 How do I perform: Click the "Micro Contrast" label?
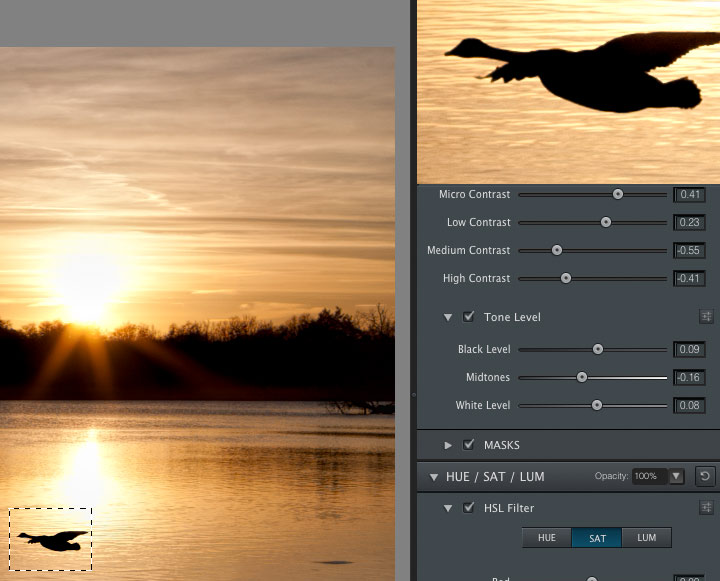(x=474, y=194)
